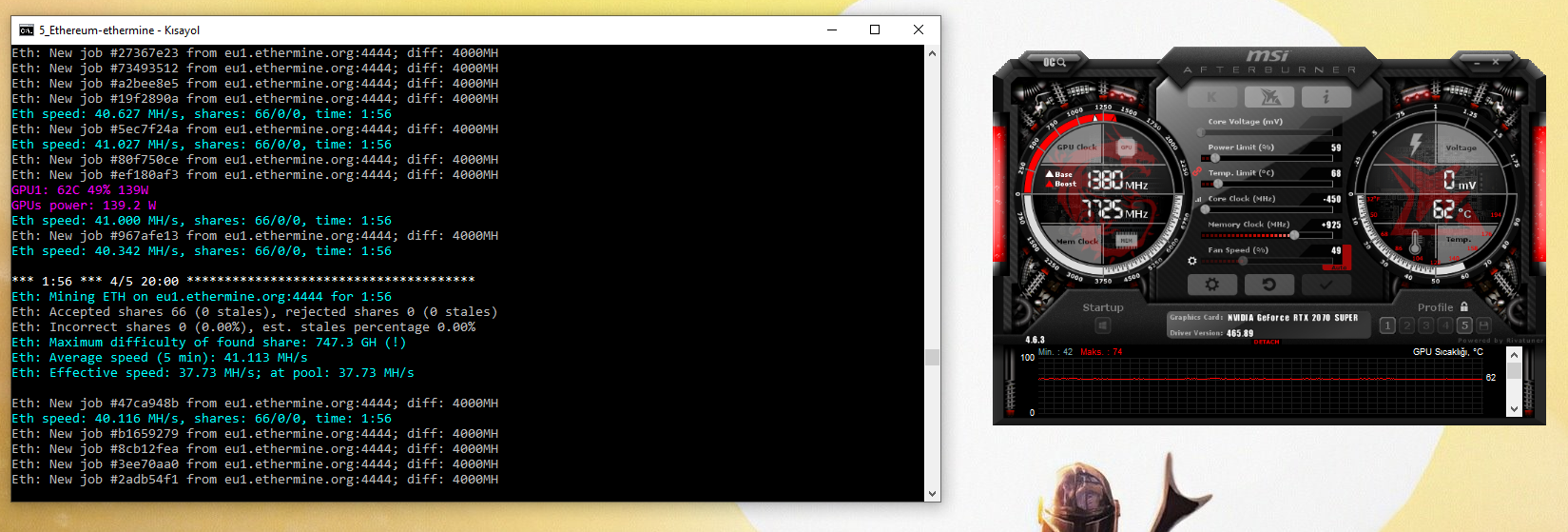Click console scrollbar up arrow
1568x532 pixels.
pos(932,53)
